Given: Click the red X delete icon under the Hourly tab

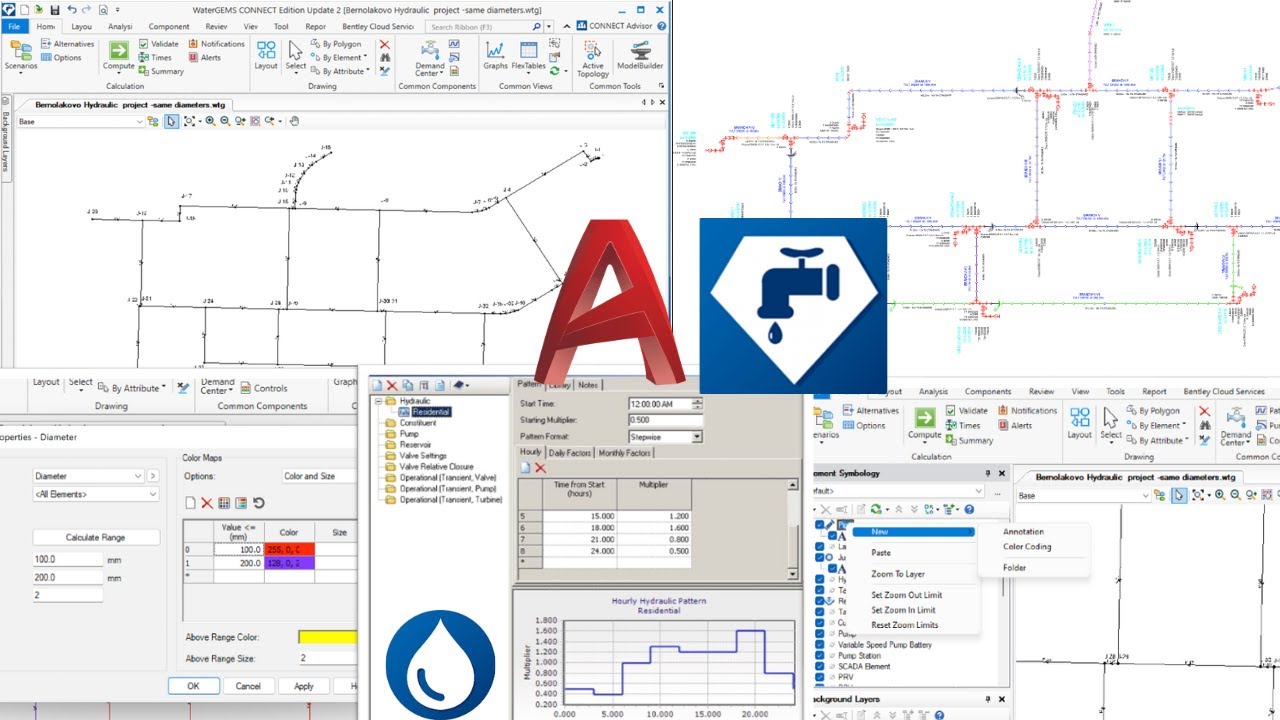Looking at the screenshot, I should (x=540, y=468).
